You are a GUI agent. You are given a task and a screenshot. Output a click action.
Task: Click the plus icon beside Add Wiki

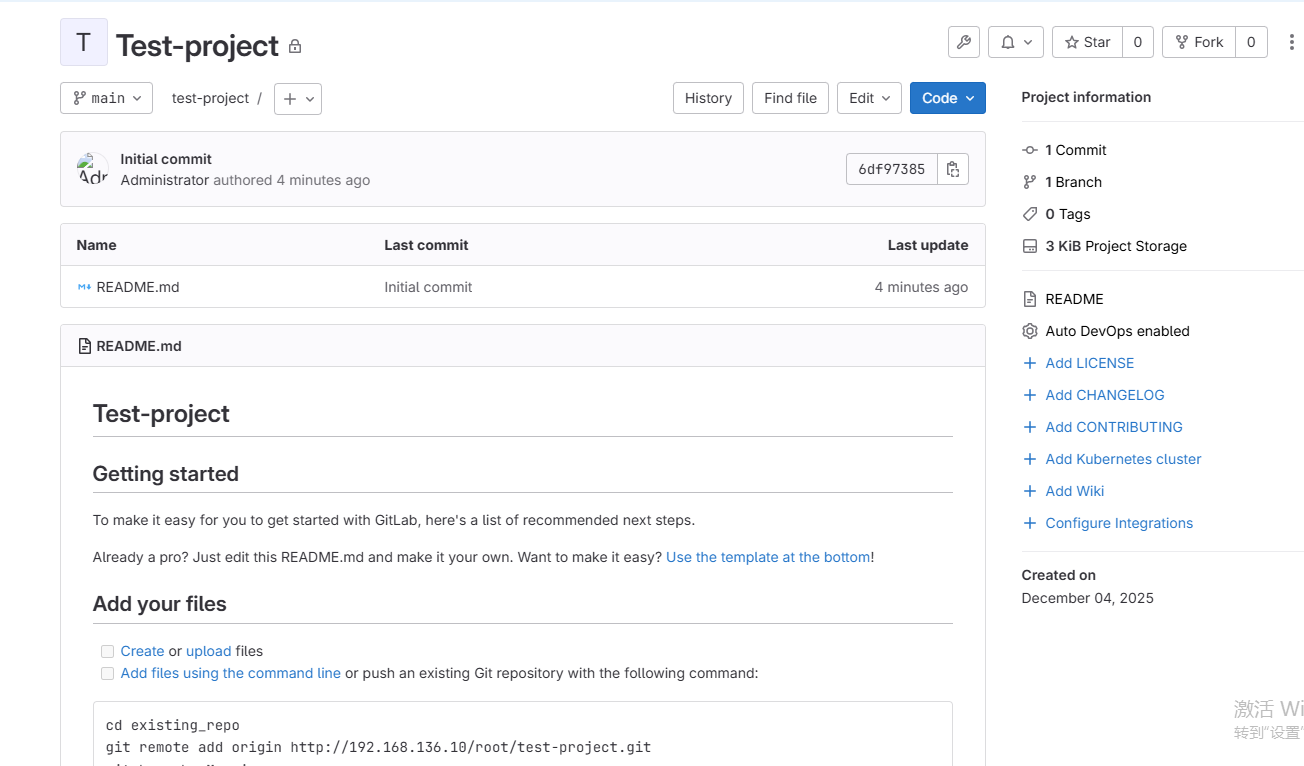pyautogui.click(x=1030, y=491)
